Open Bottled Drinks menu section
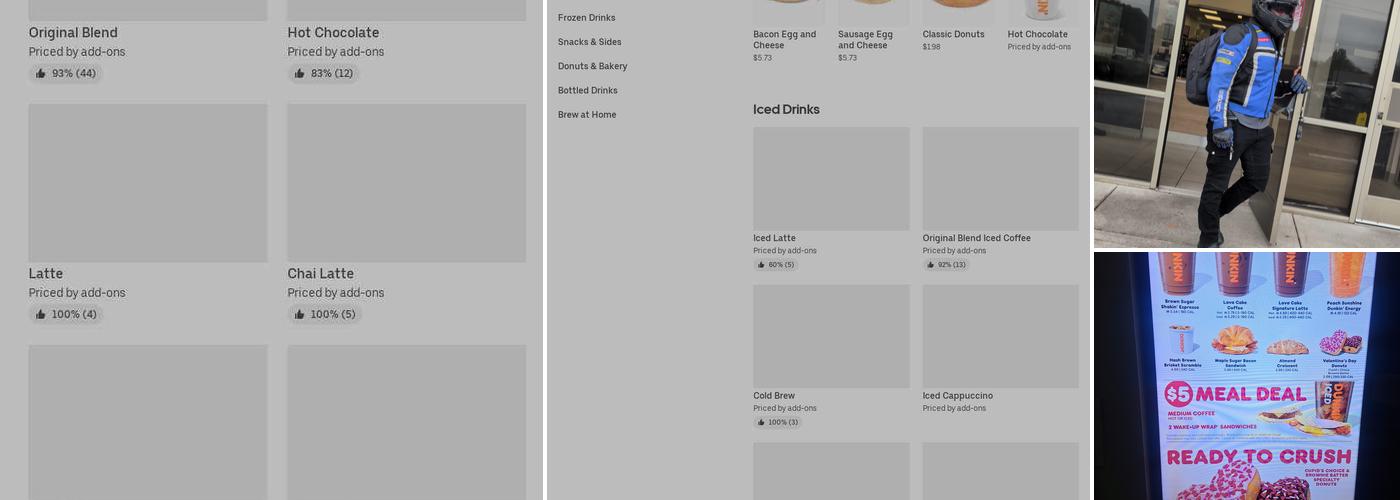1400x500 pixels. [587, 90]
